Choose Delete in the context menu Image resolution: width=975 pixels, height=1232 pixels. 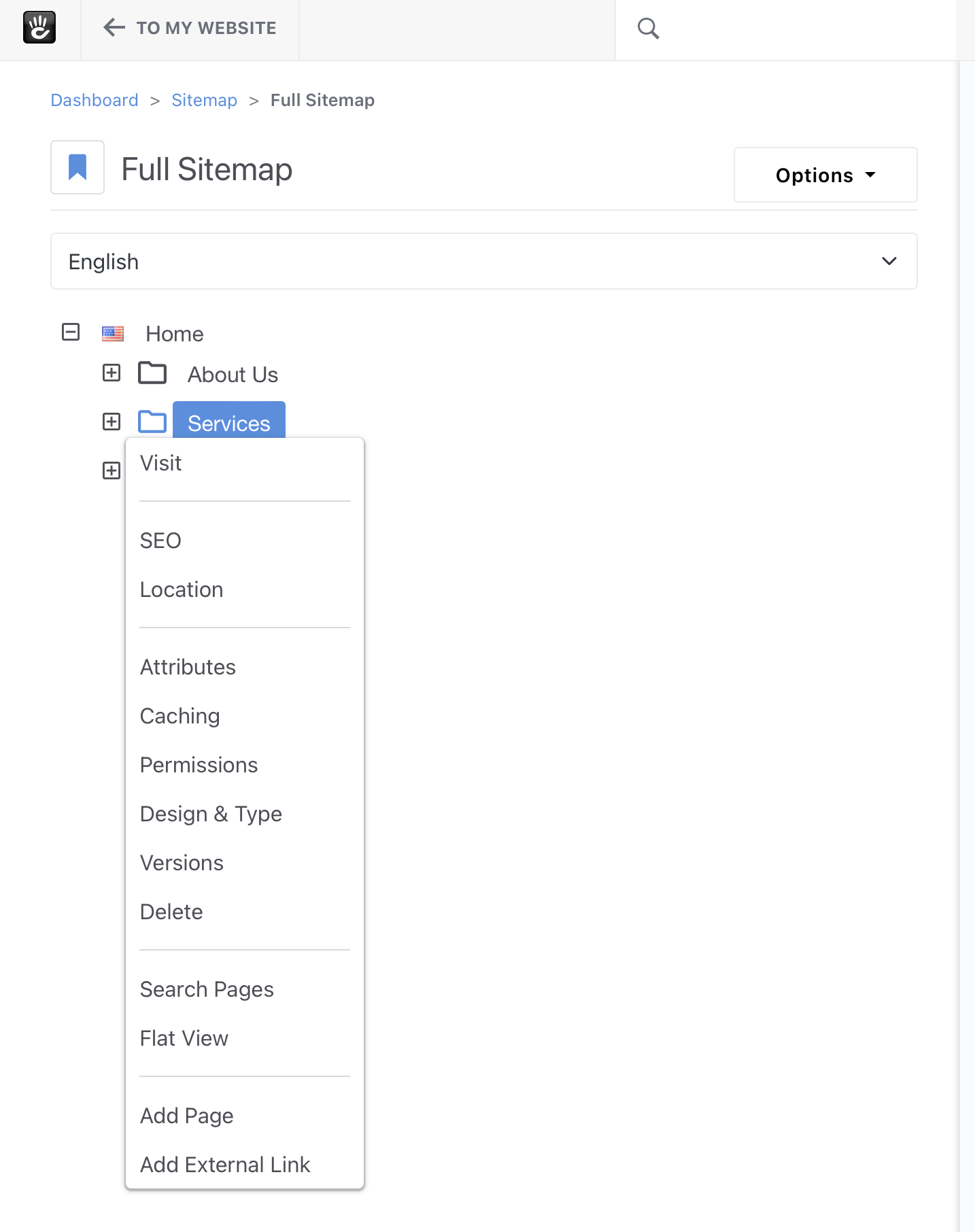[171, 912]
